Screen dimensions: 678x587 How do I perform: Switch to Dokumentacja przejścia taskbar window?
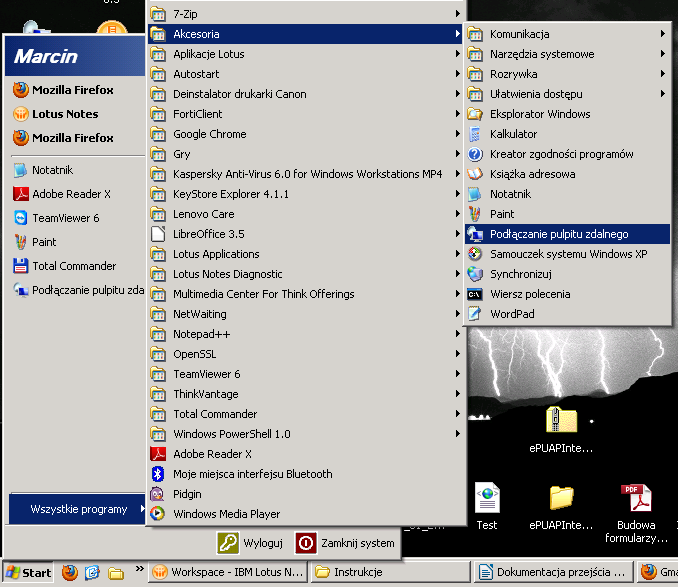[x=553, y=572]
